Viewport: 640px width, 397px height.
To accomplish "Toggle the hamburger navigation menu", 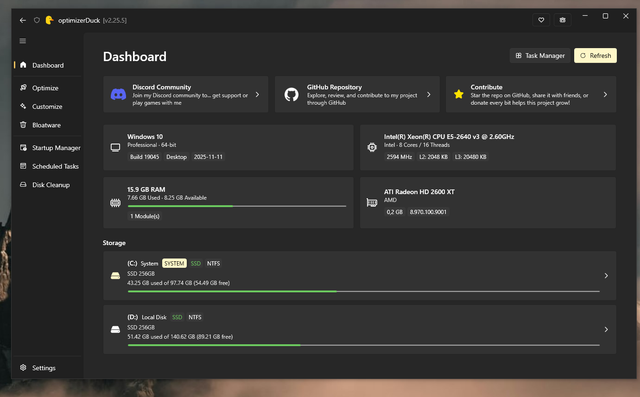I will click(23, 41).
